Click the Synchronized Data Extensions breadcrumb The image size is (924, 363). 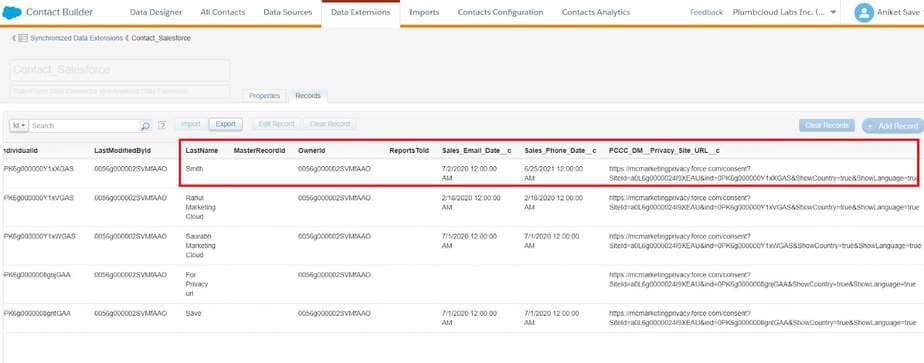(77, 38)
